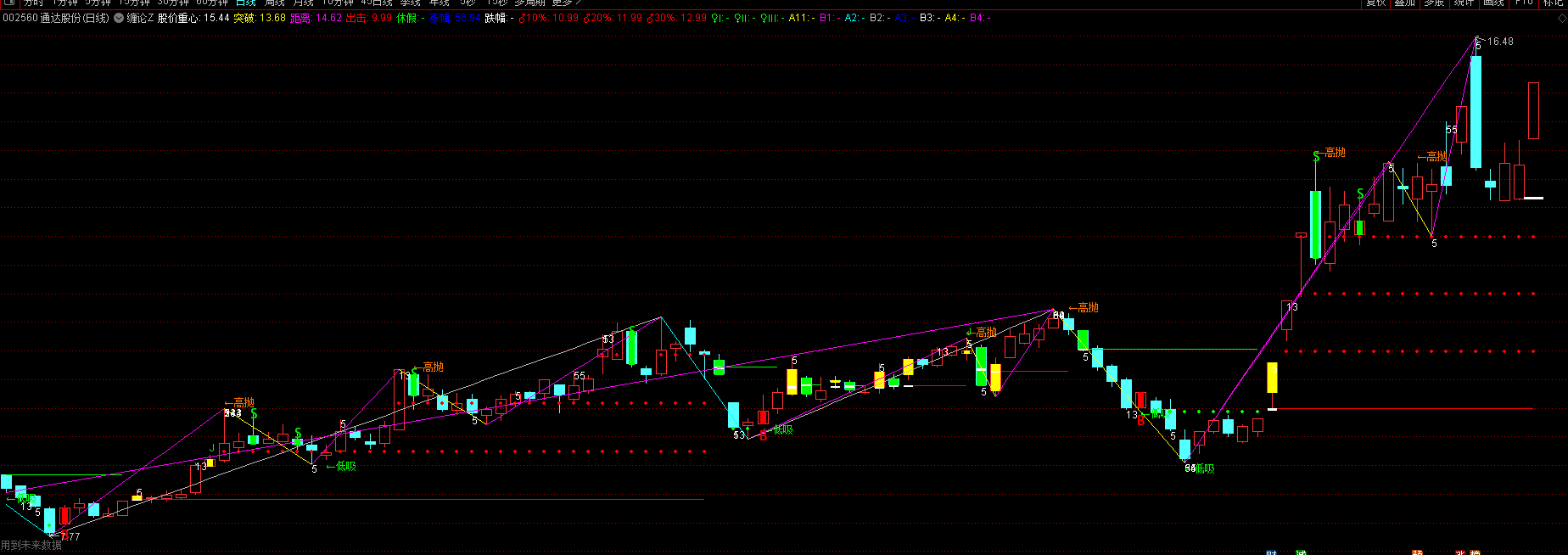
Task: Click the green 减 marker icon at the bottom
Action: coord(1301,552)
